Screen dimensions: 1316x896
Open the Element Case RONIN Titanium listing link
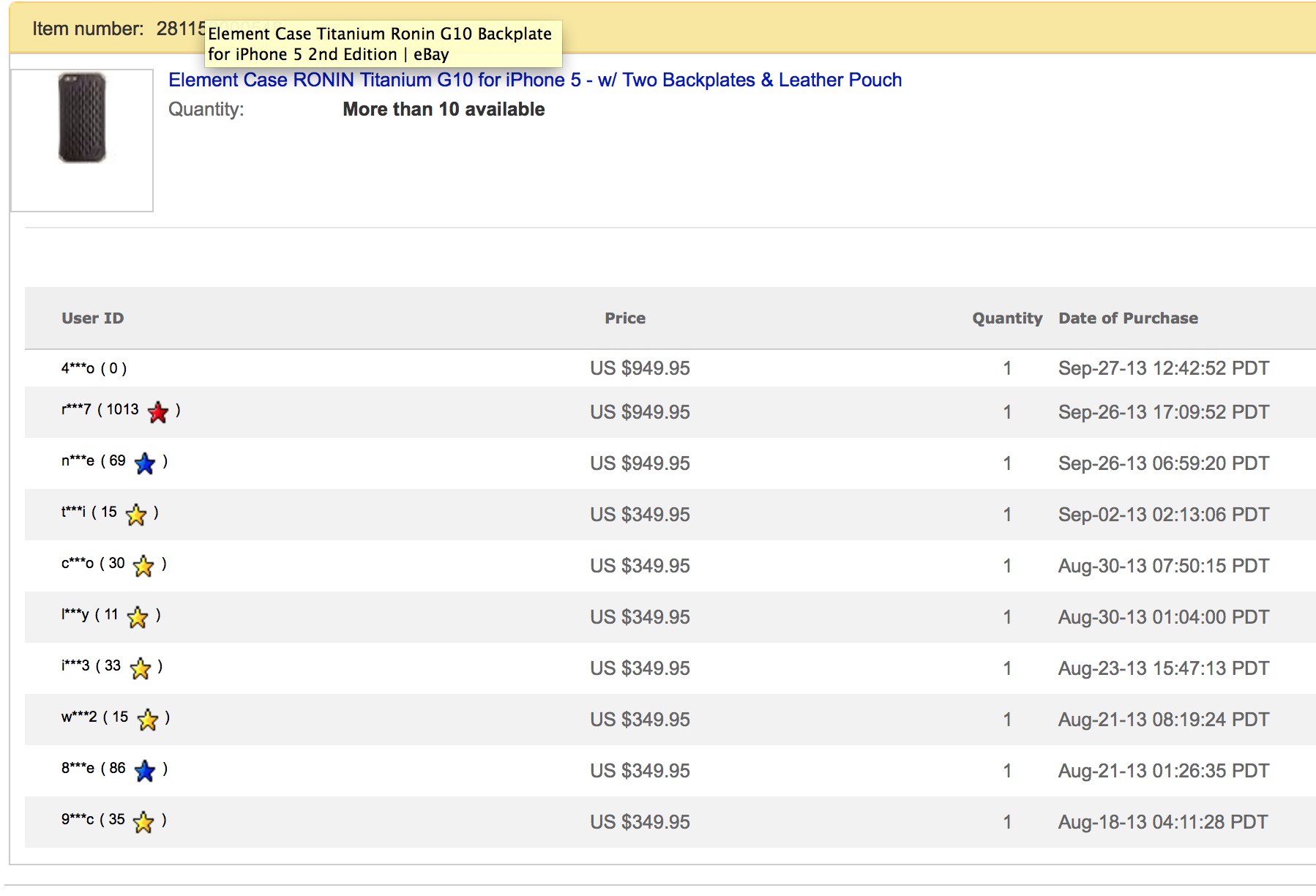point(535,80)
